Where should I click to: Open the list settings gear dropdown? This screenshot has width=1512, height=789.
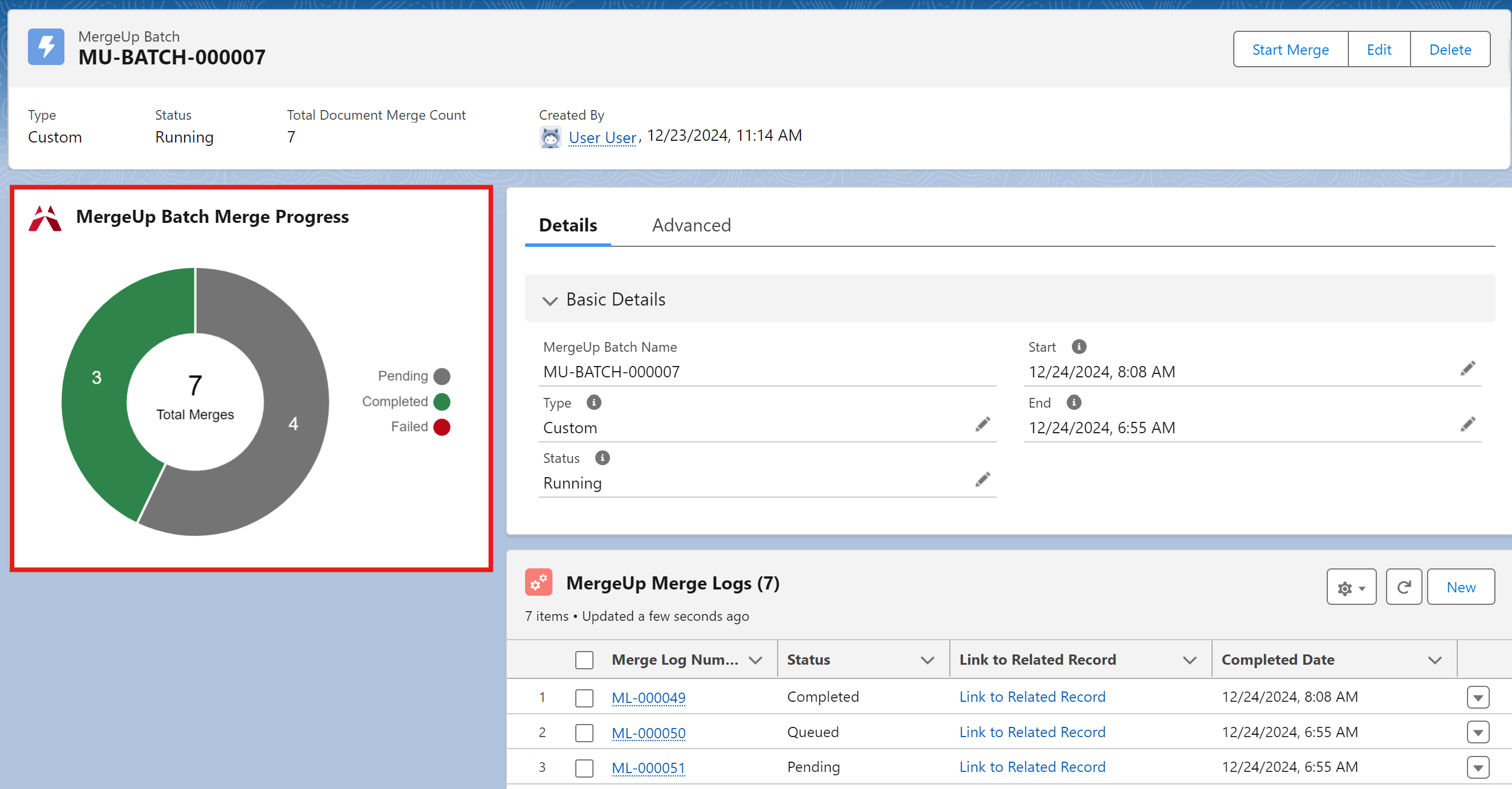(x=1351, y=587)
